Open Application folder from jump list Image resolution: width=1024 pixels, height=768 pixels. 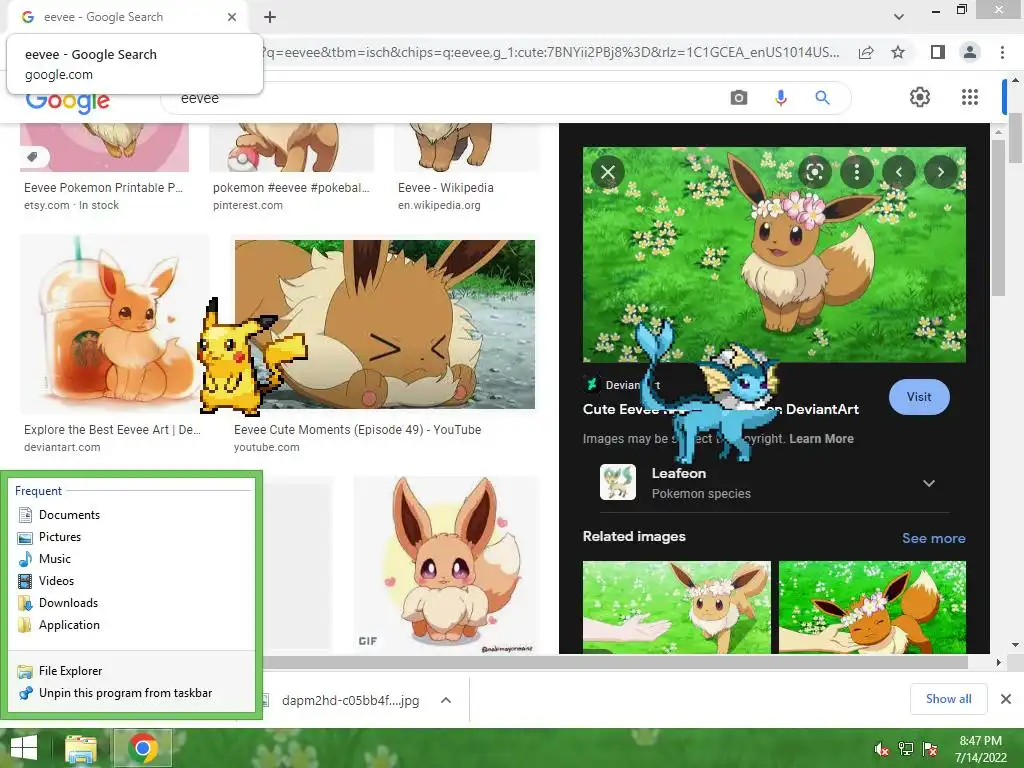69,625
